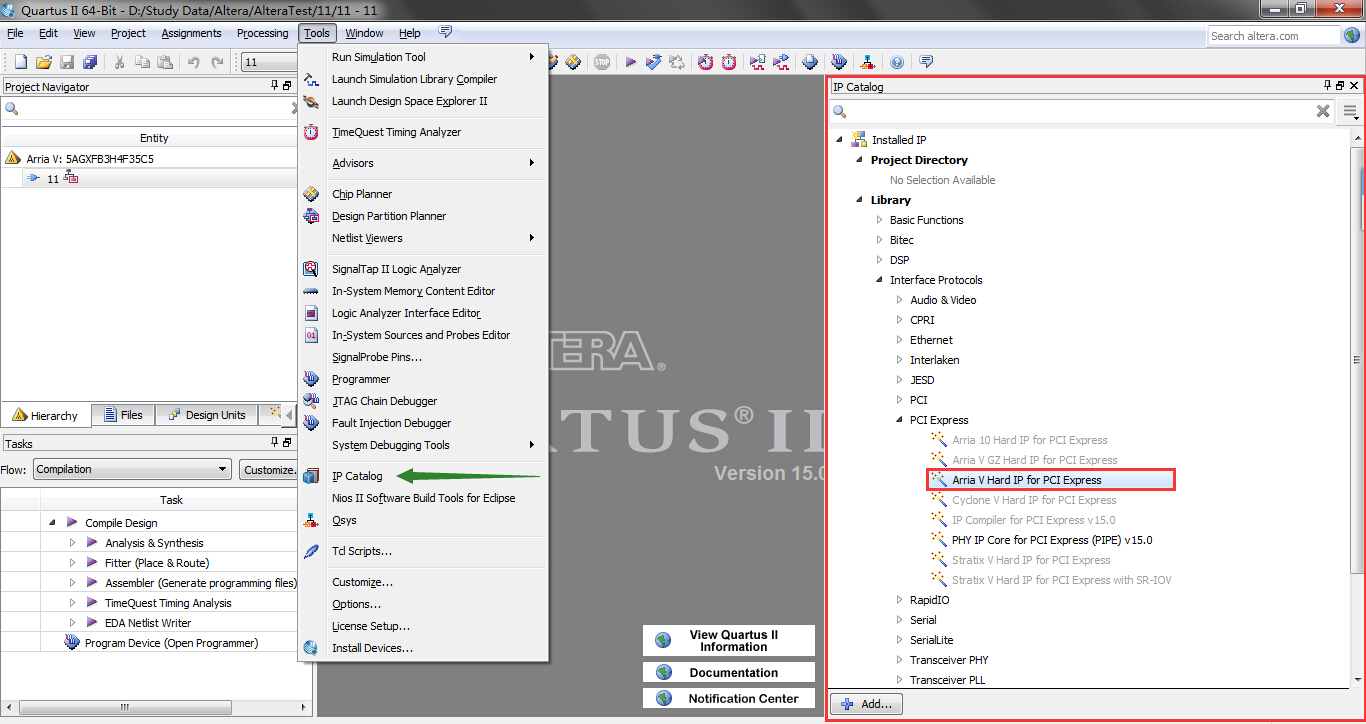1366x724 pixels.
Task: Click the globe icon next to altera.com search
Action: tap(1352, 36)
